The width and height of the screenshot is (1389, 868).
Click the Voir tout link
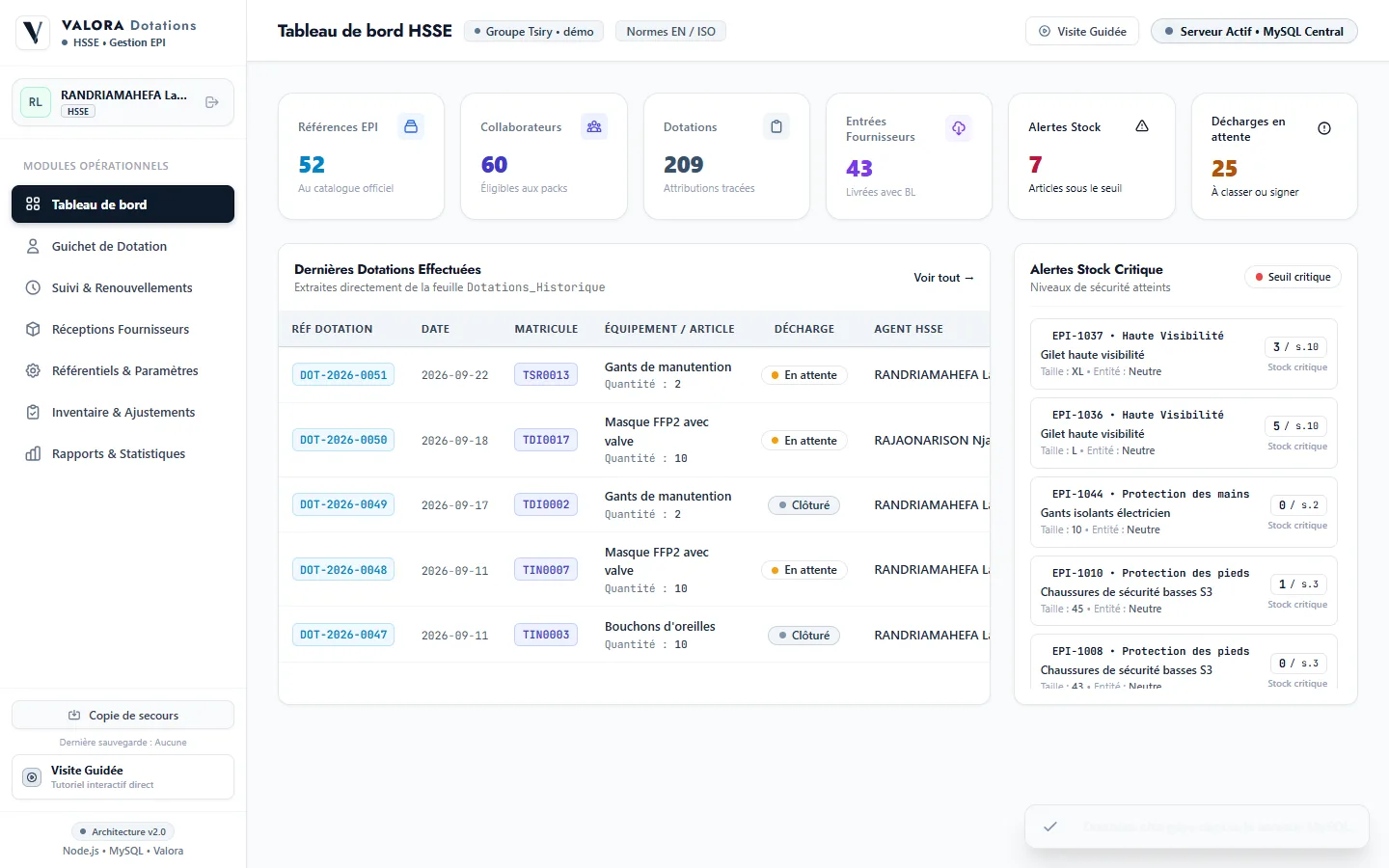tap(943, 278)
